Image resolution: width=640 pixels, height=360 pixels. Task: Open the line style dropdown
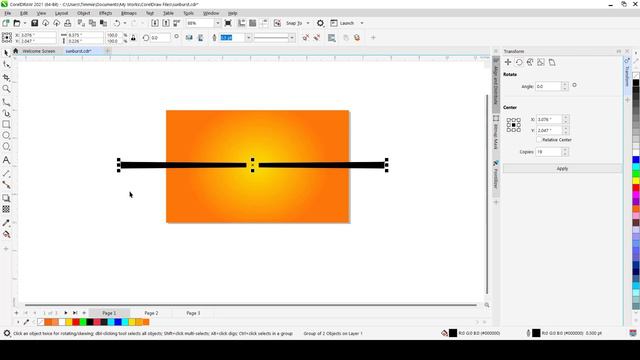click(292, 38)
